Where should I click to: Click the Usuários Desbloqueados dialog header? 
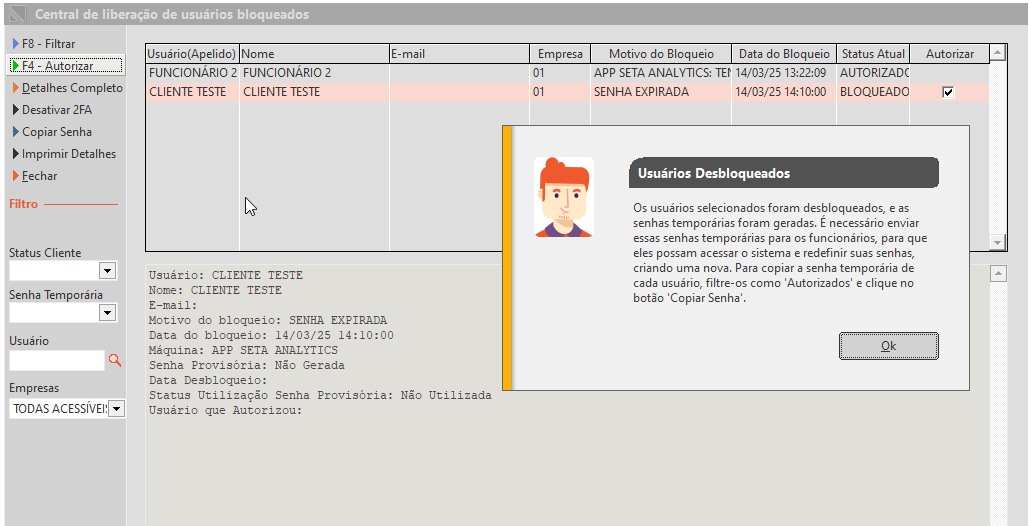tap(784, 173)
